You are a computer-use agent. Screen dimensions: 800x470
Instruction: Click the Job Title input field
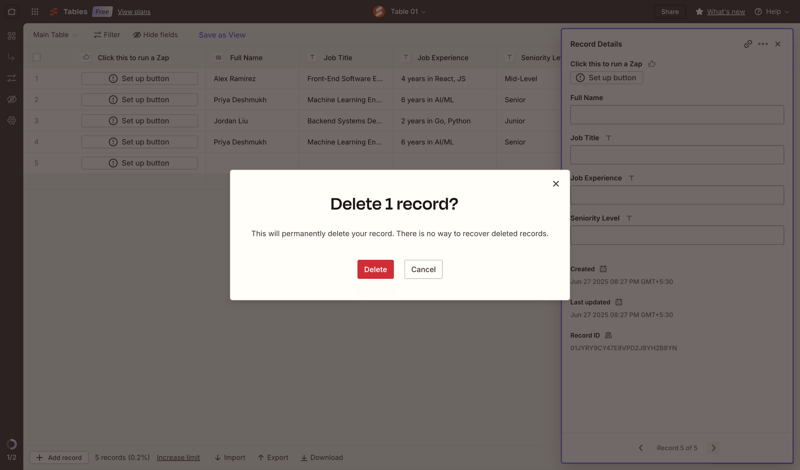click(677, 155)
